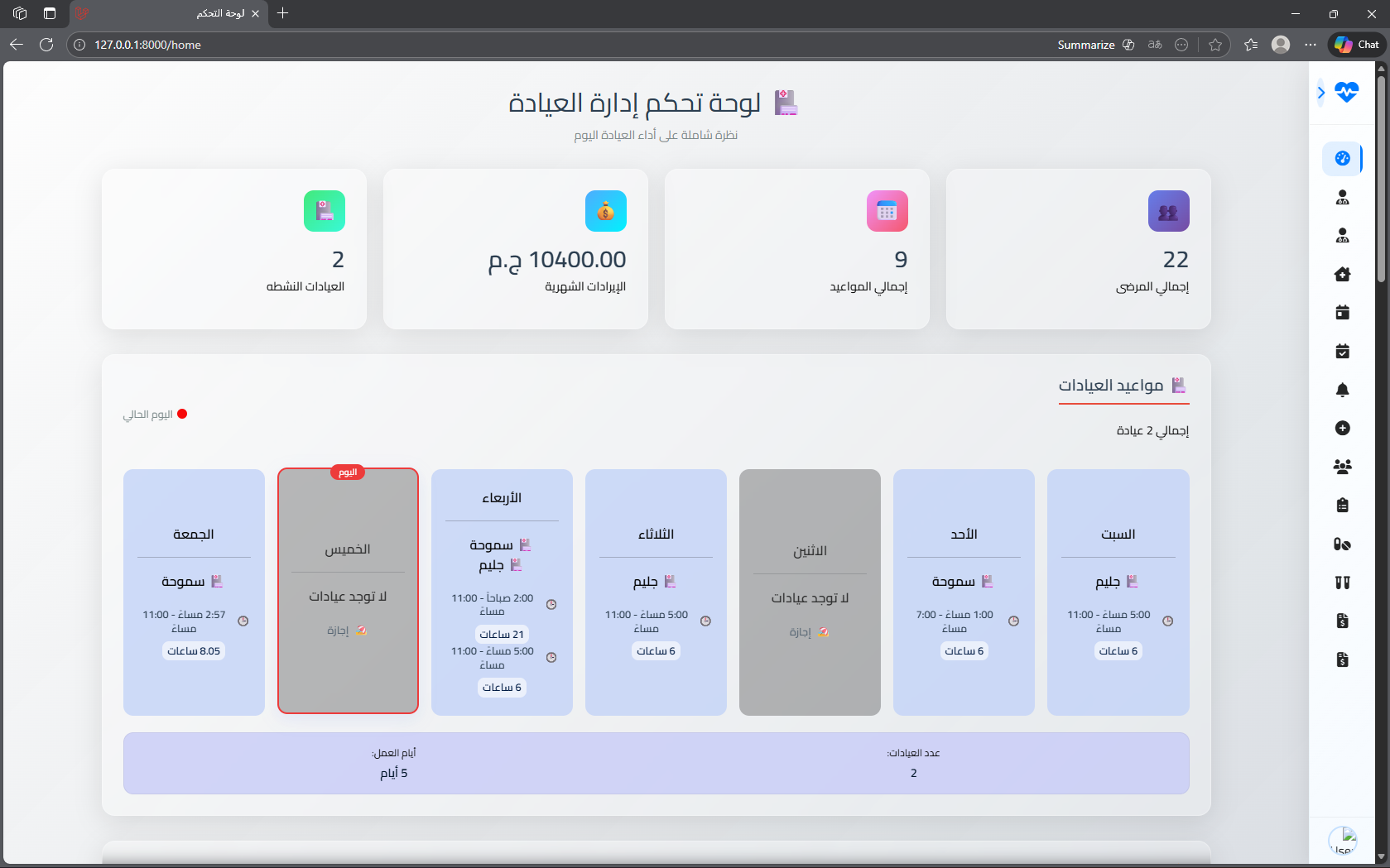1390x868 pixels.
Task: Open the calendar check icon in sidebar
Action: pos(1342,352)
